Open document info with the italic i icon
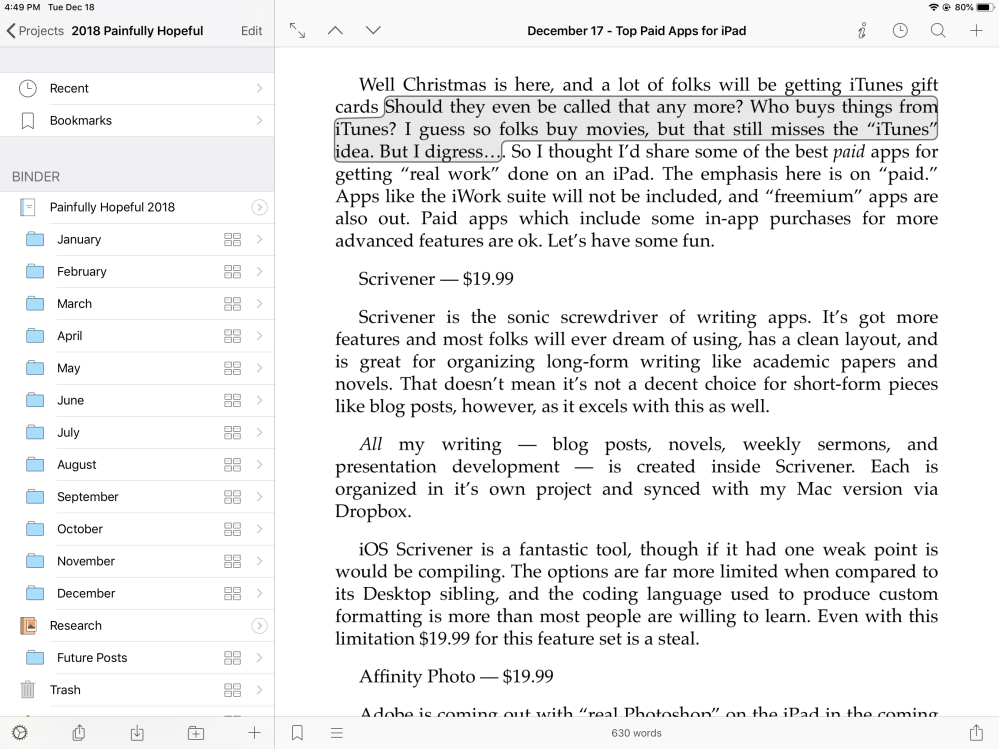 [x=861, y=30]
